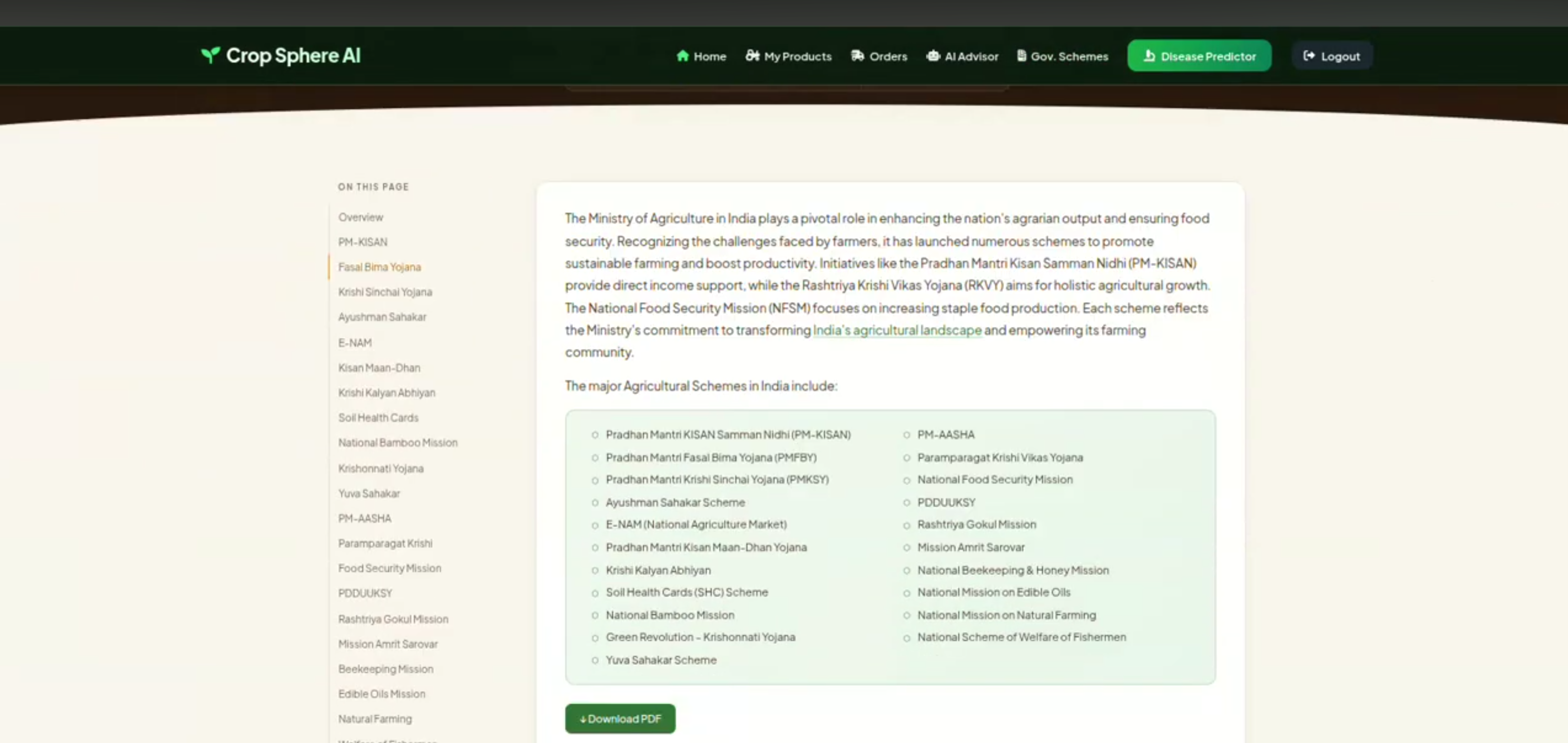Jump to Krishi Sinchai Yojana section
This screenshot has height=743, width=1568.
coord(385,292)
